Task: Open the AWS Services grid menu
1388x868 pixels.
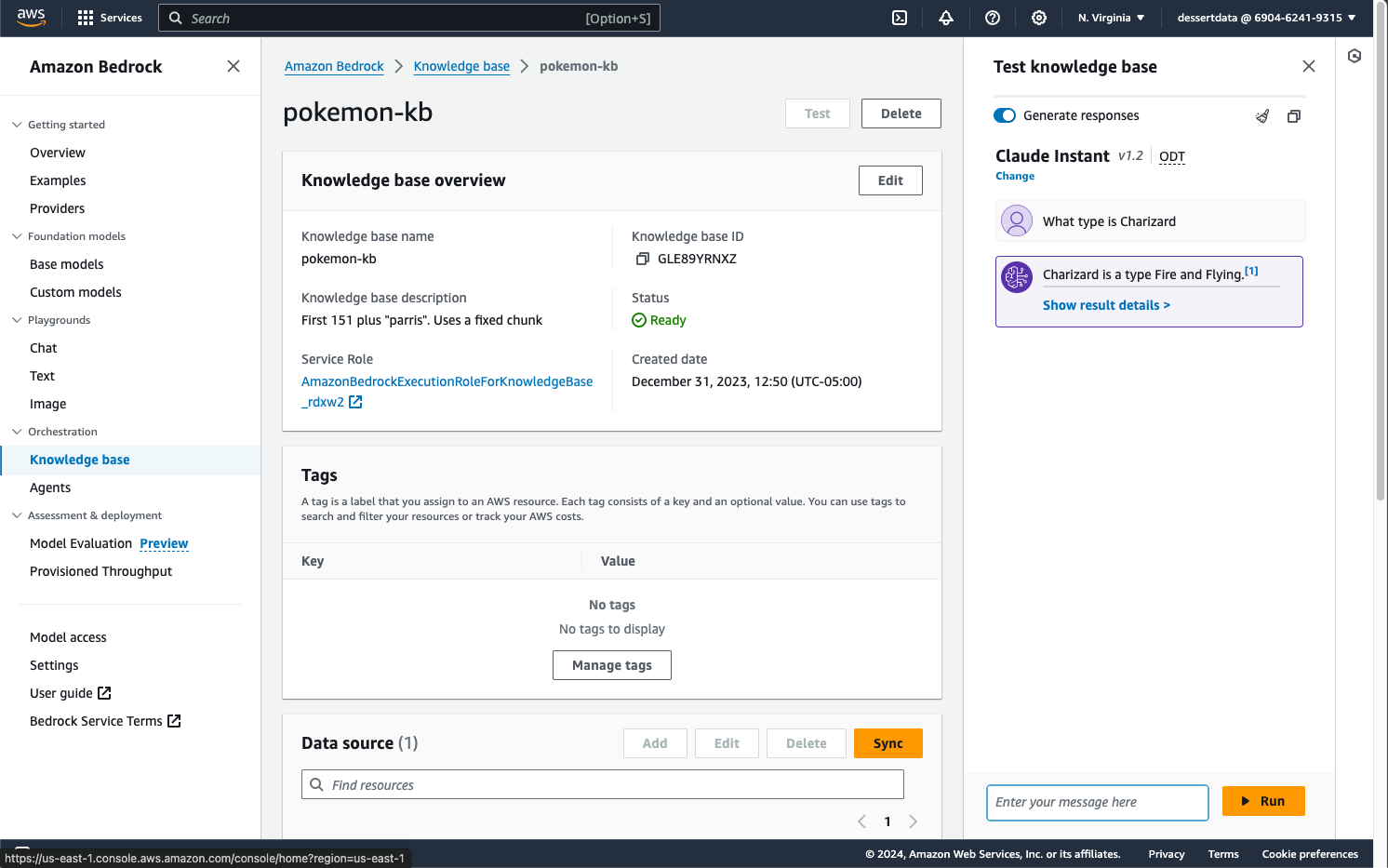Action: click(x=110, y=18)
